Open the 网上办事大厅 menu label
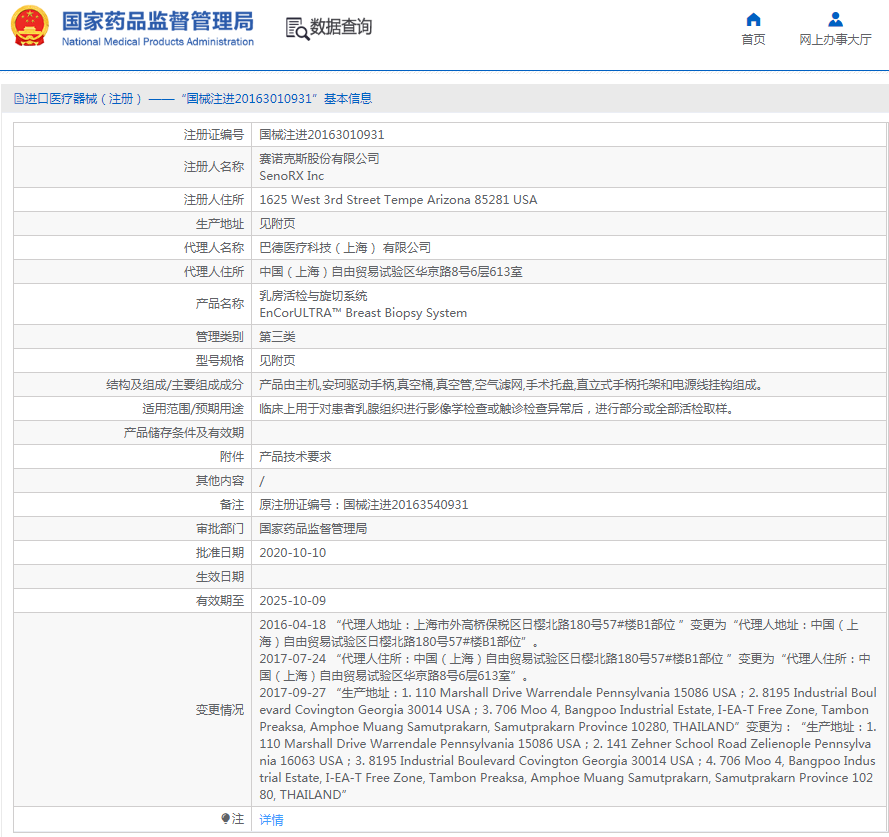Screen dimensions: 889x837 coord(835,40)
